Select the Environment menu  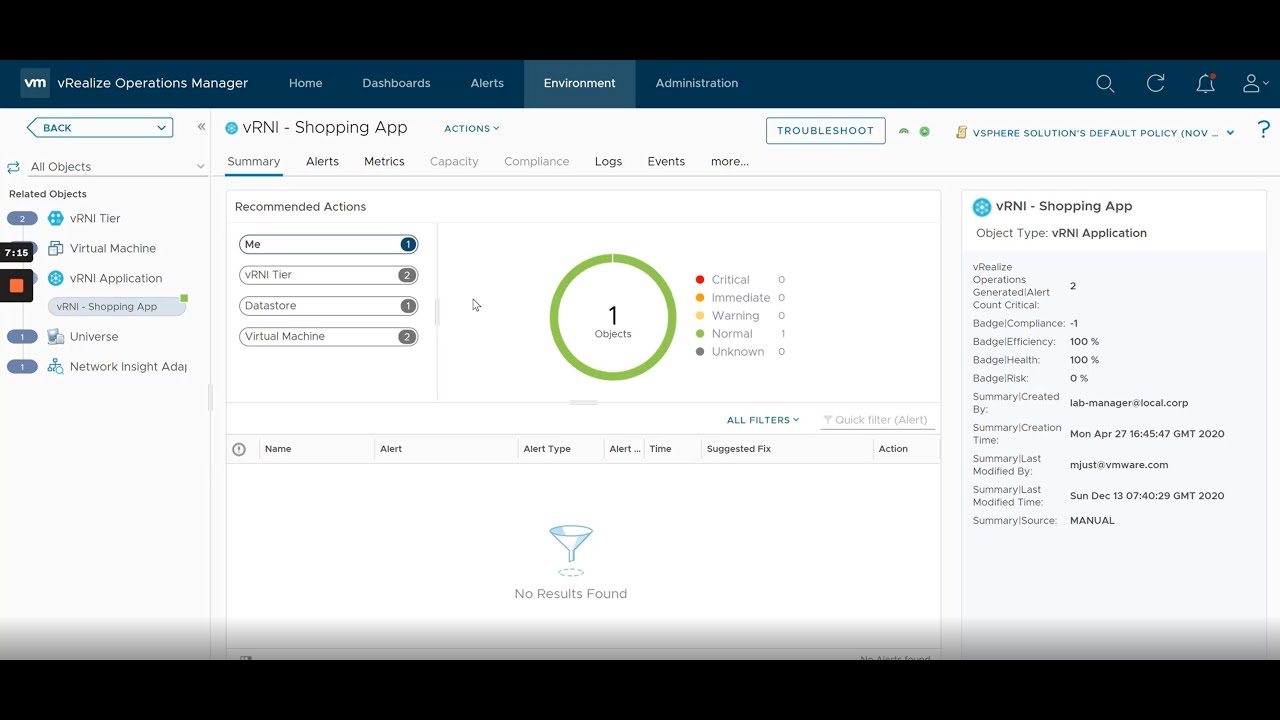tap(580, 83)
